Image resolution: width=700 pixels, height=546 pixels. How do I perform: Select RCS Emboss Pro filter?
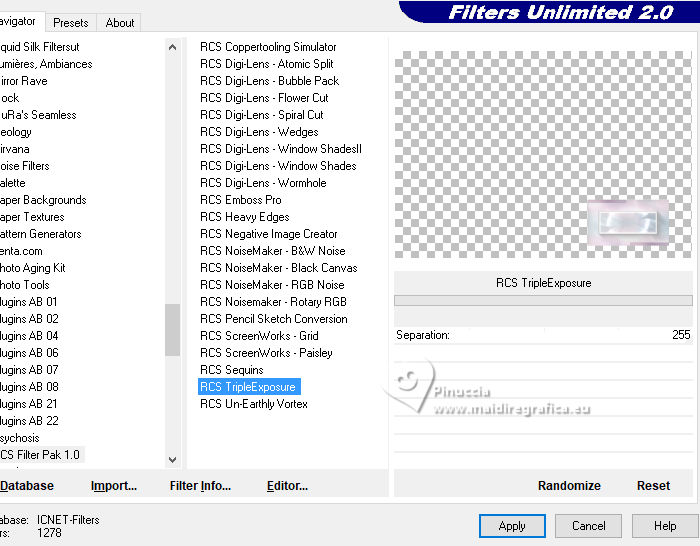click(x=241, y=200)
